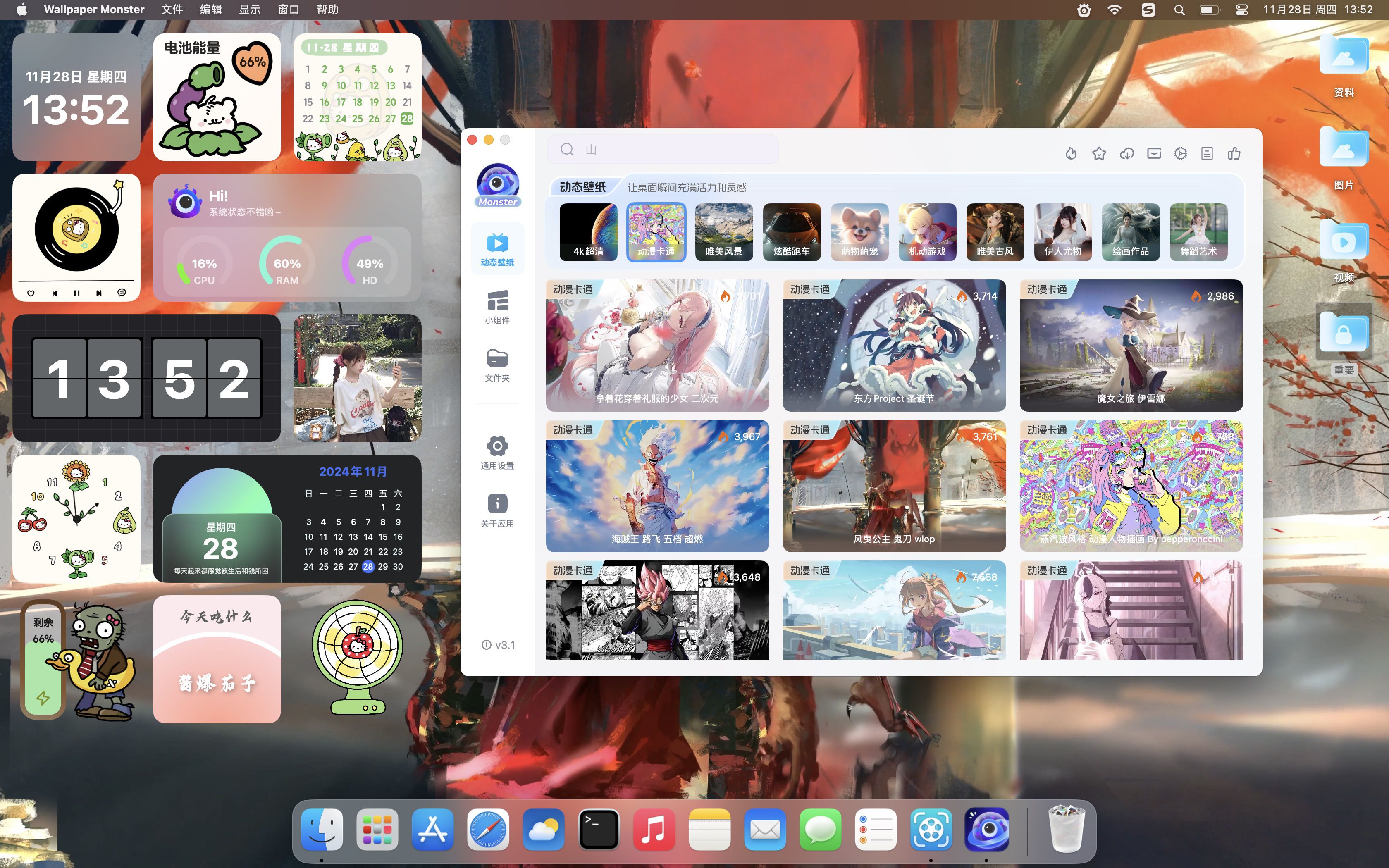
Task: Skip to previous track in music widget
Action: click(x=55, y=293)
